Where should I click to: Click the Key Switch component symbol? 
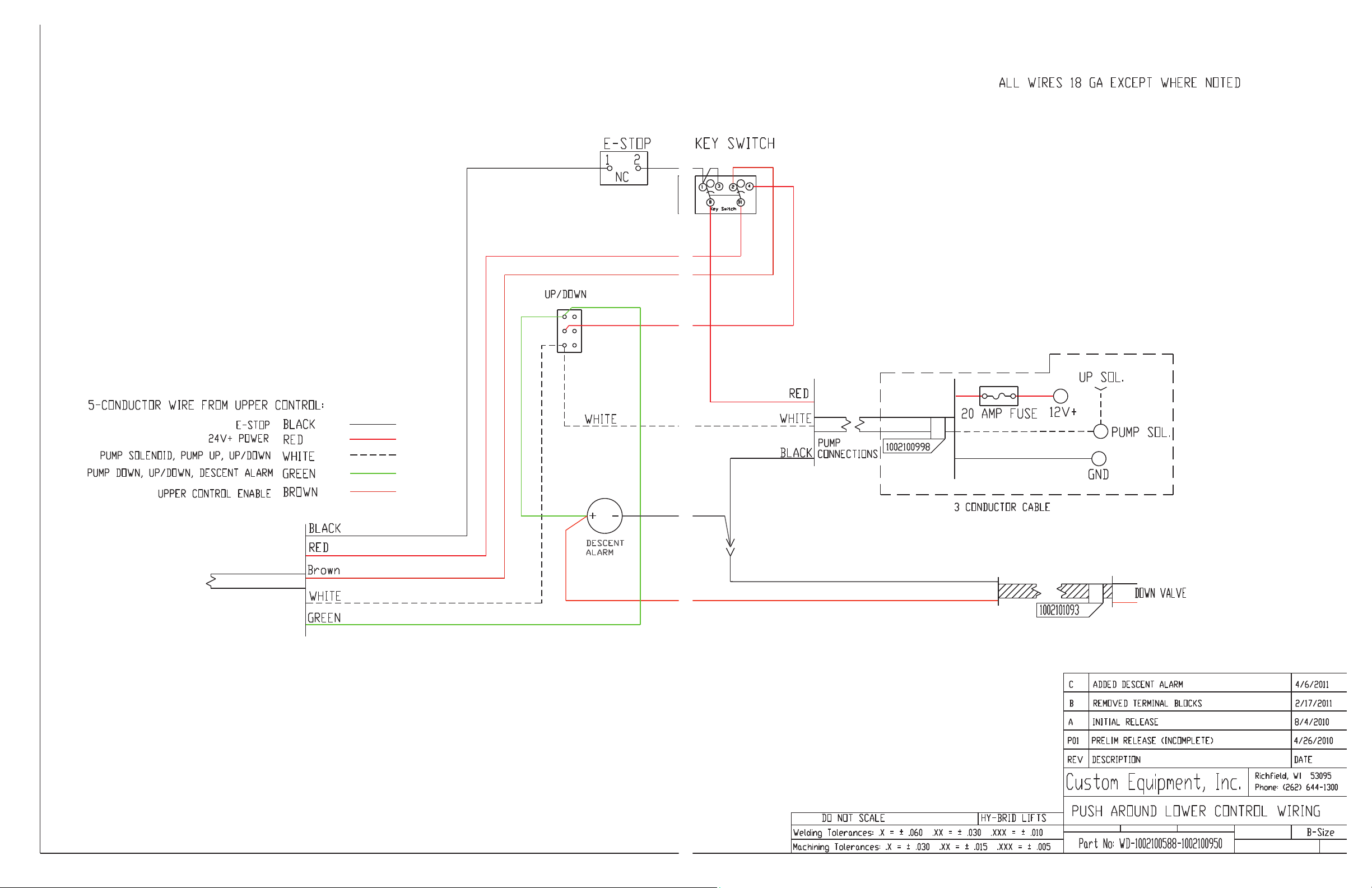tap(725, 194)
